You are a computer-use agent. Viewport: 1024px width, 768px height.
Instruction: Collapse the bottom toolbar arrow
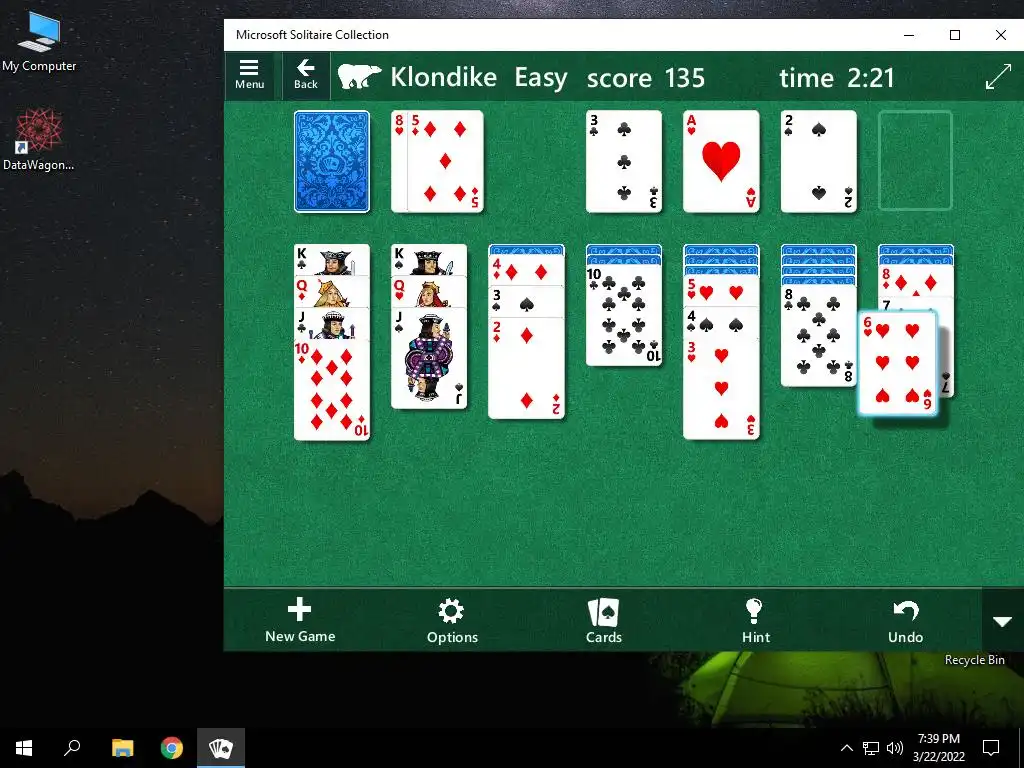(1002, 621)
